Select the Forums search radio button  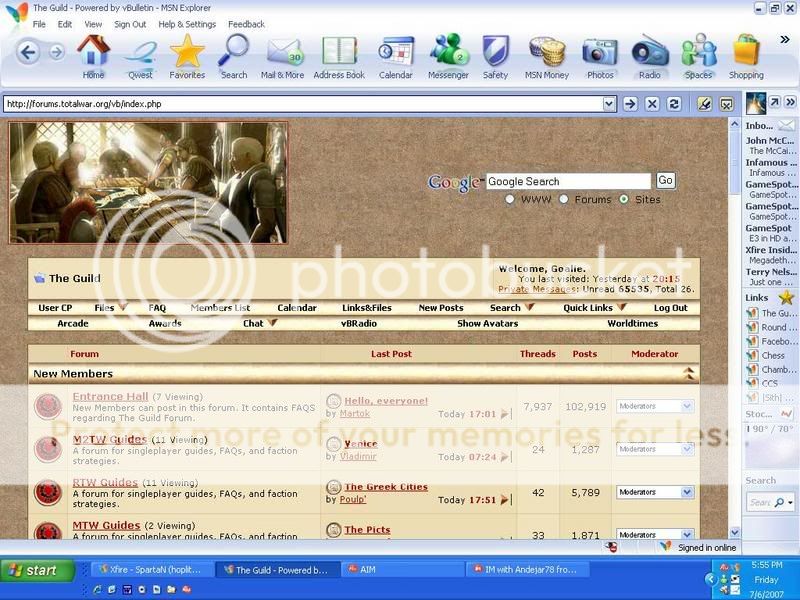[x=564, y=199]
